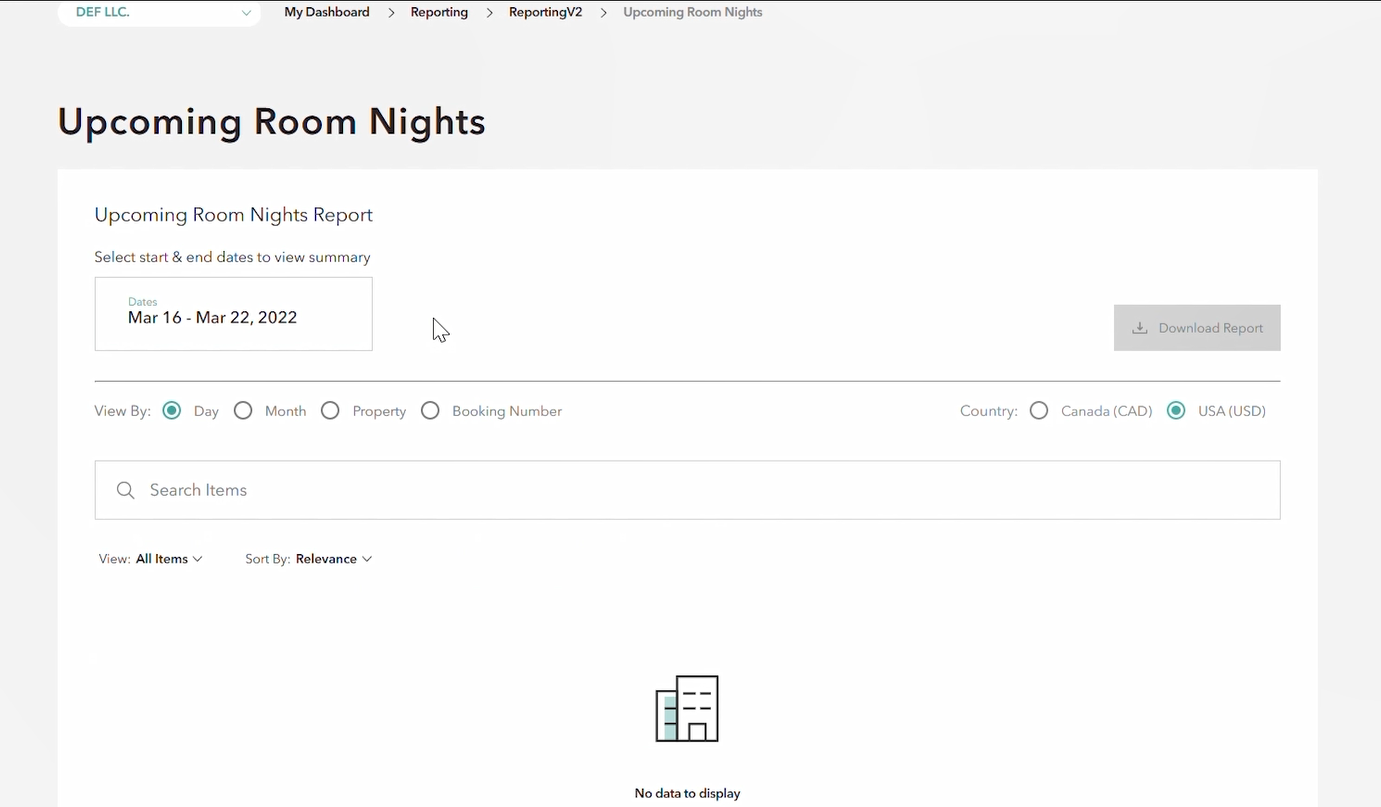This screenshot has width=1381, height=807.
Task: Click the magnifier icon in Search Items
Action: click(125, 490)
